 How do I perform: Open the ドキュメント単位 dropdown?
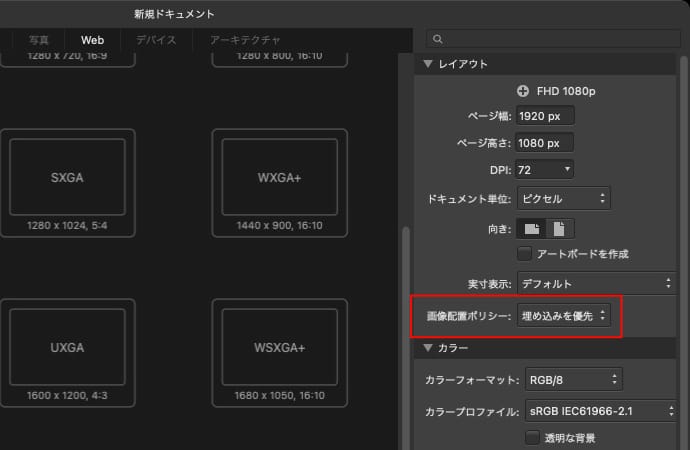click(563, 198)
